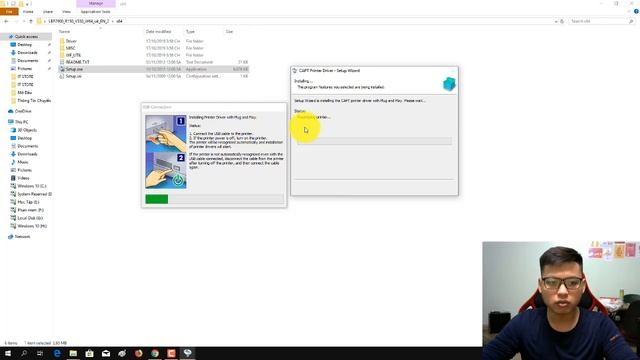
Task: Open Local Disk (G:) drive
Action: (30, 218)
